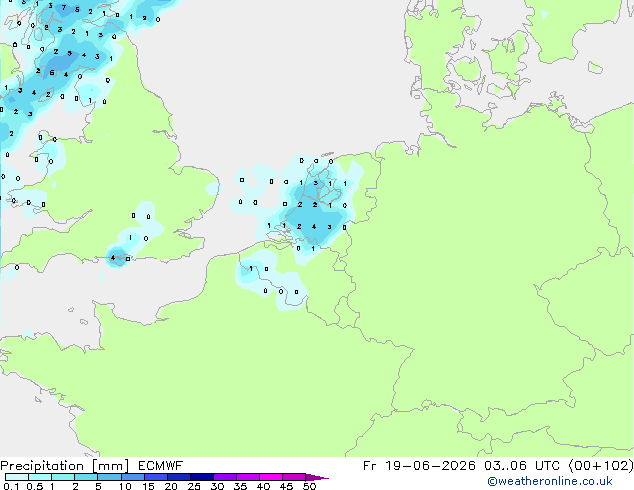Screen dimensions: 634x490
Task: Click the '7' precipitation value over Scotland
Action: [x=63, y=7]
